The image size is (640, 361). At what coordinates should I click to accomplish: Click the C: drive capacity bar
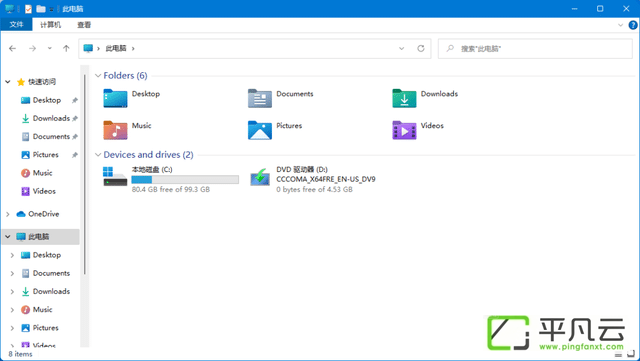point(185,180)
